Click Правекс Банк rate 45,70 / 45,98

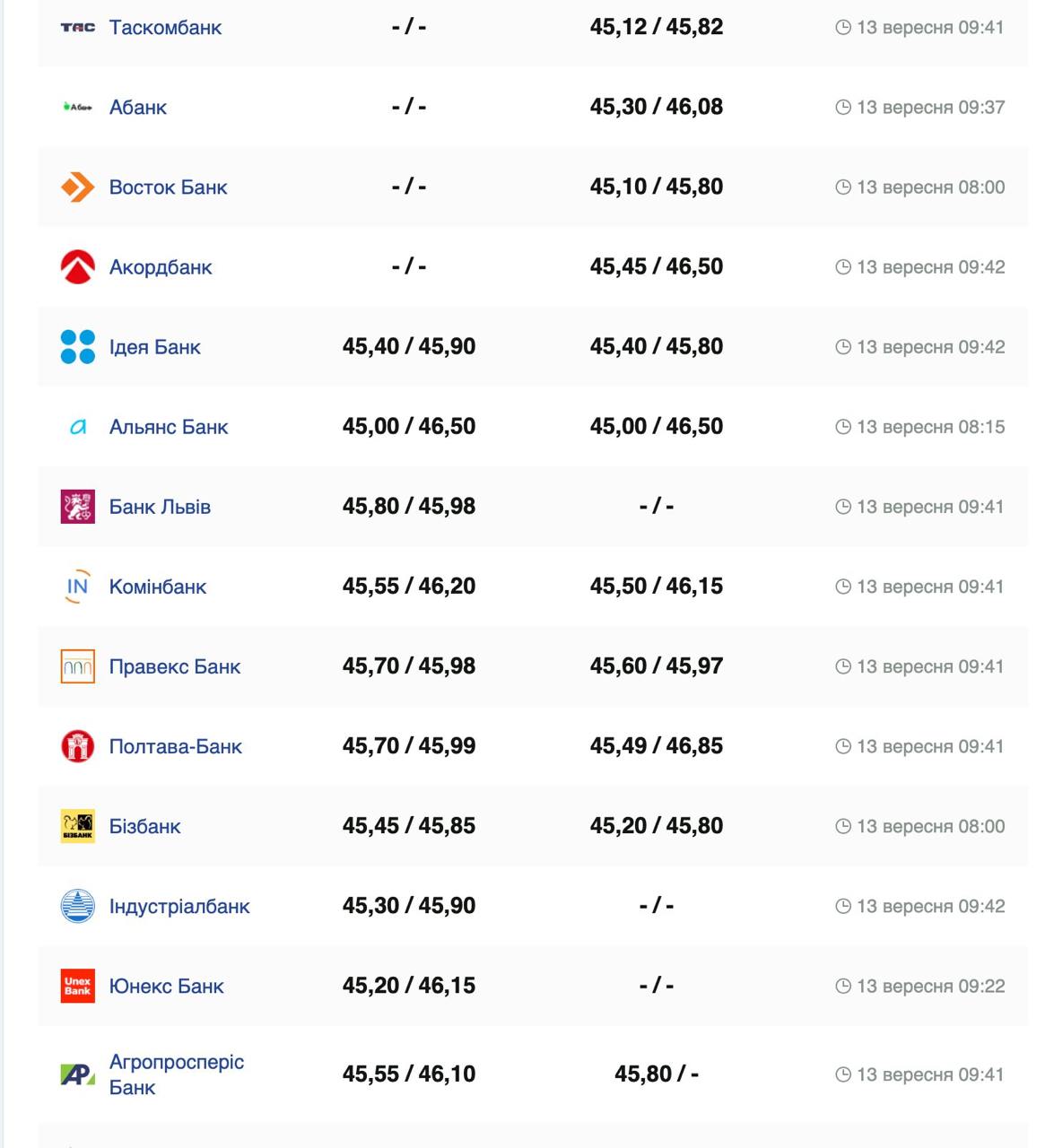409,666
